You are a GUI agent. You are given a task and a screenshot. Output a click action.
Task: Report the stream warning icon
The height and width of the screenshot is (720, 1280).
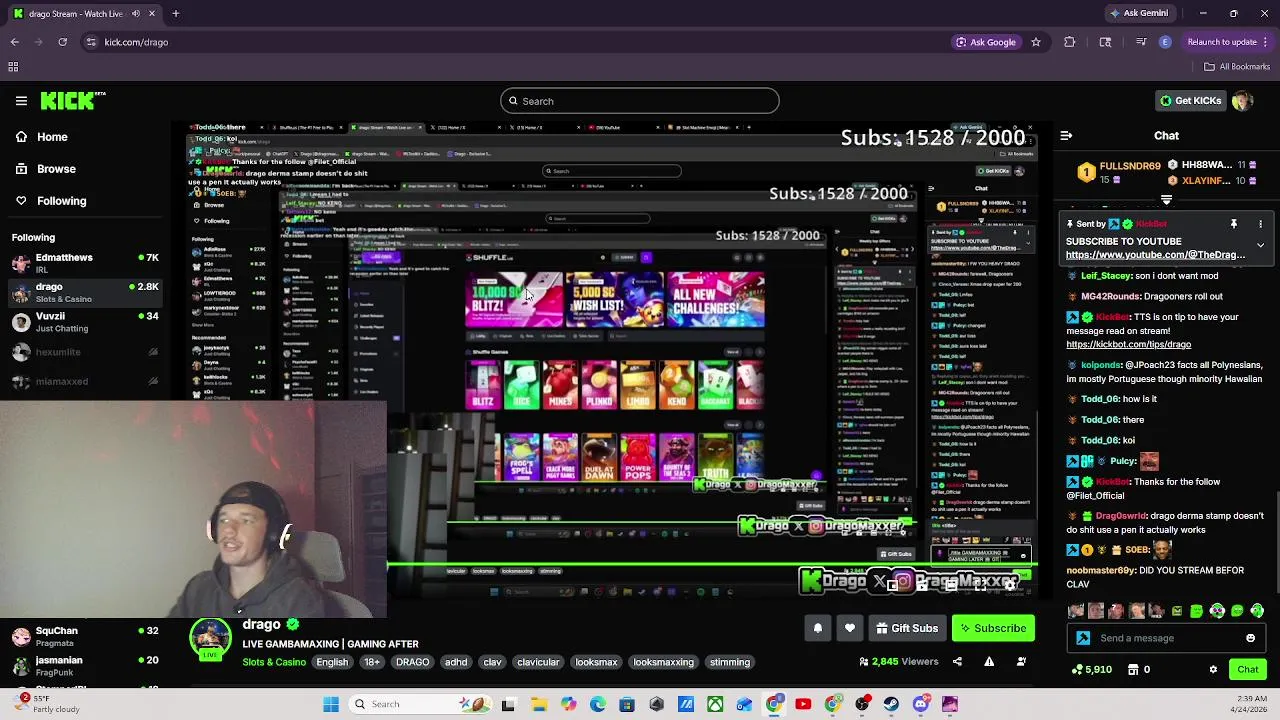point(989,662)
